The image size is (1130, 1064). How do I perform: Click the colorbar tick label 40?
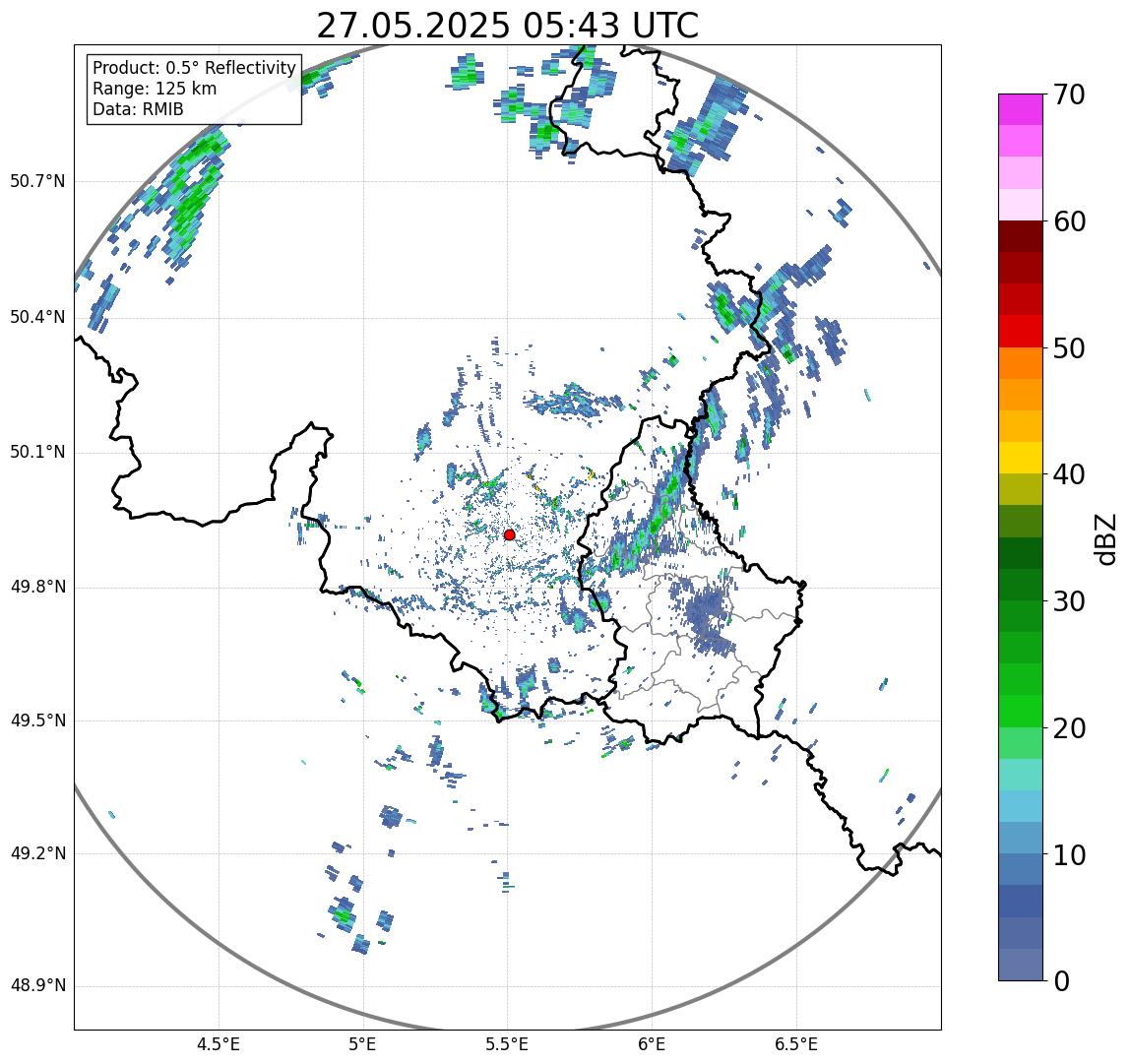coord(1069,474)
